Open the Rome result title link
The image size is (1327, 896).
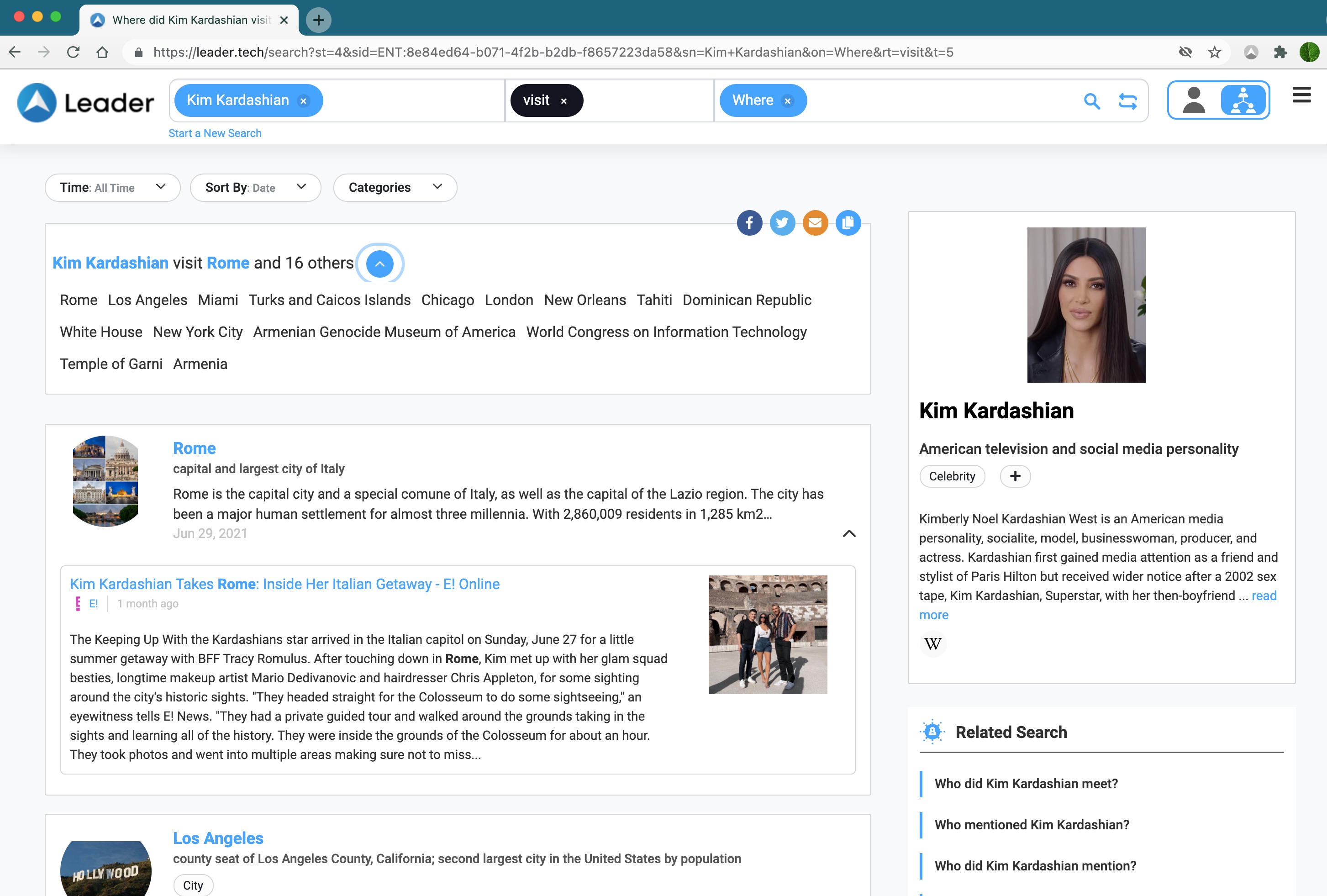[x=194, y=448]
